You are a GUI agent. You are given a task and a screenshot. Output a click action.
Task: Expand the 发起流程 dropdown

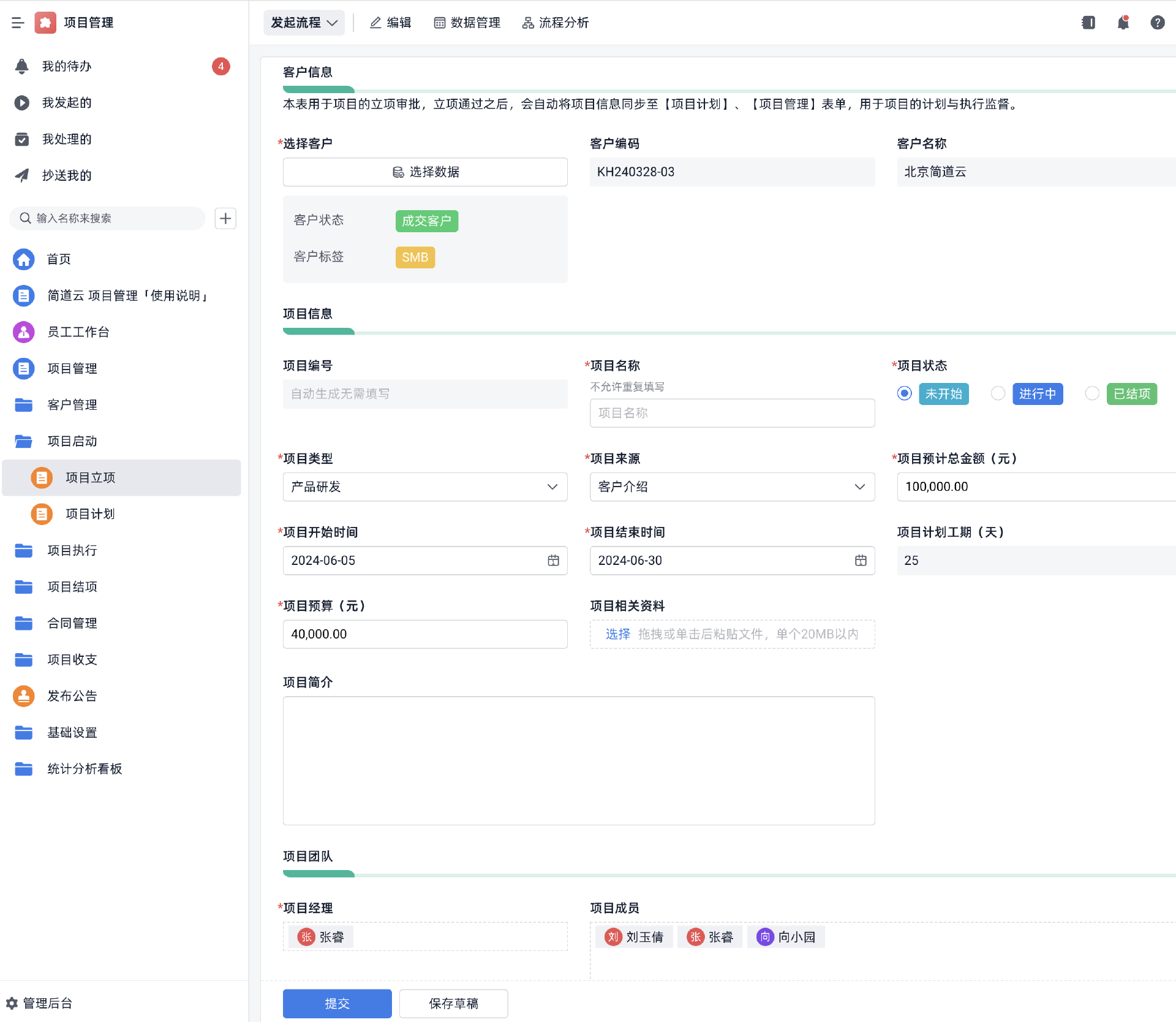pyautogui.click(x=304, y=22)
